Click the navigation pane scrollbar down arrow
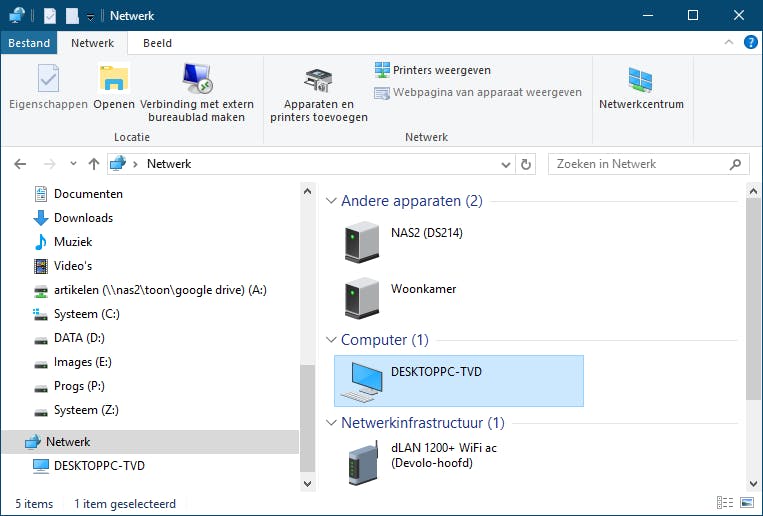This screenshot has height=516, width=763. tap(307, 483)
